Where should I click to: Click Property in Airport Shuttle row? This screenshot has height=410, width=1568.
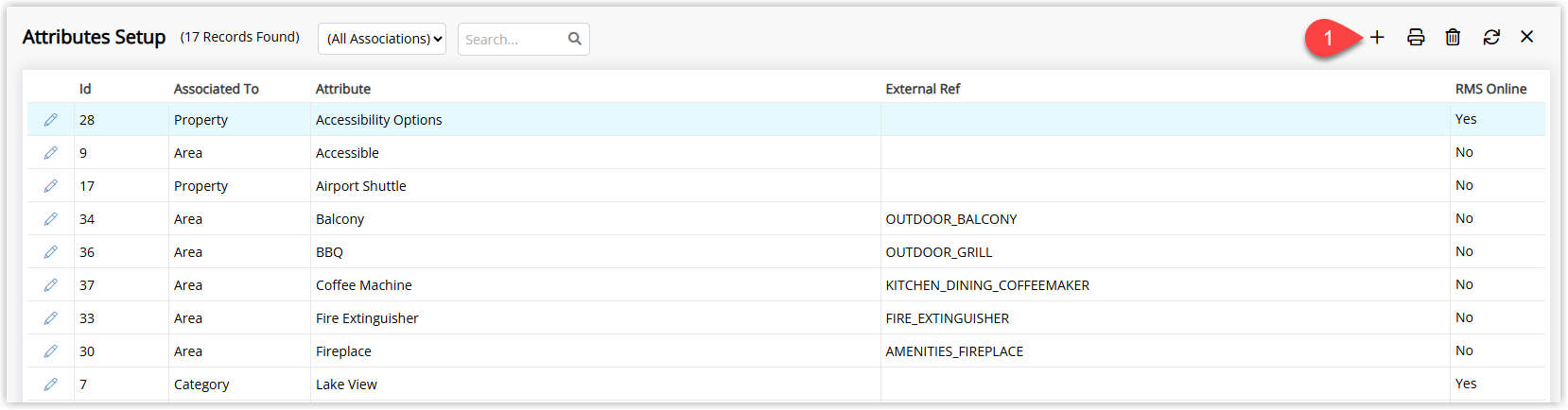200,186
